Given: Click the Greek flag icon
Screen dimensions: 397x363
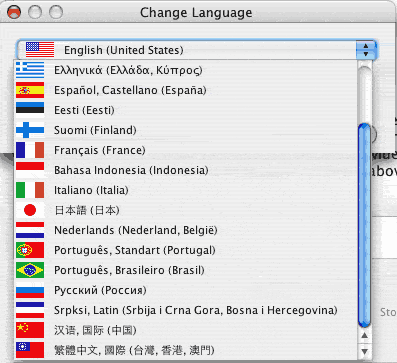Looking at the screenshot, I should (x=30, y=70).
